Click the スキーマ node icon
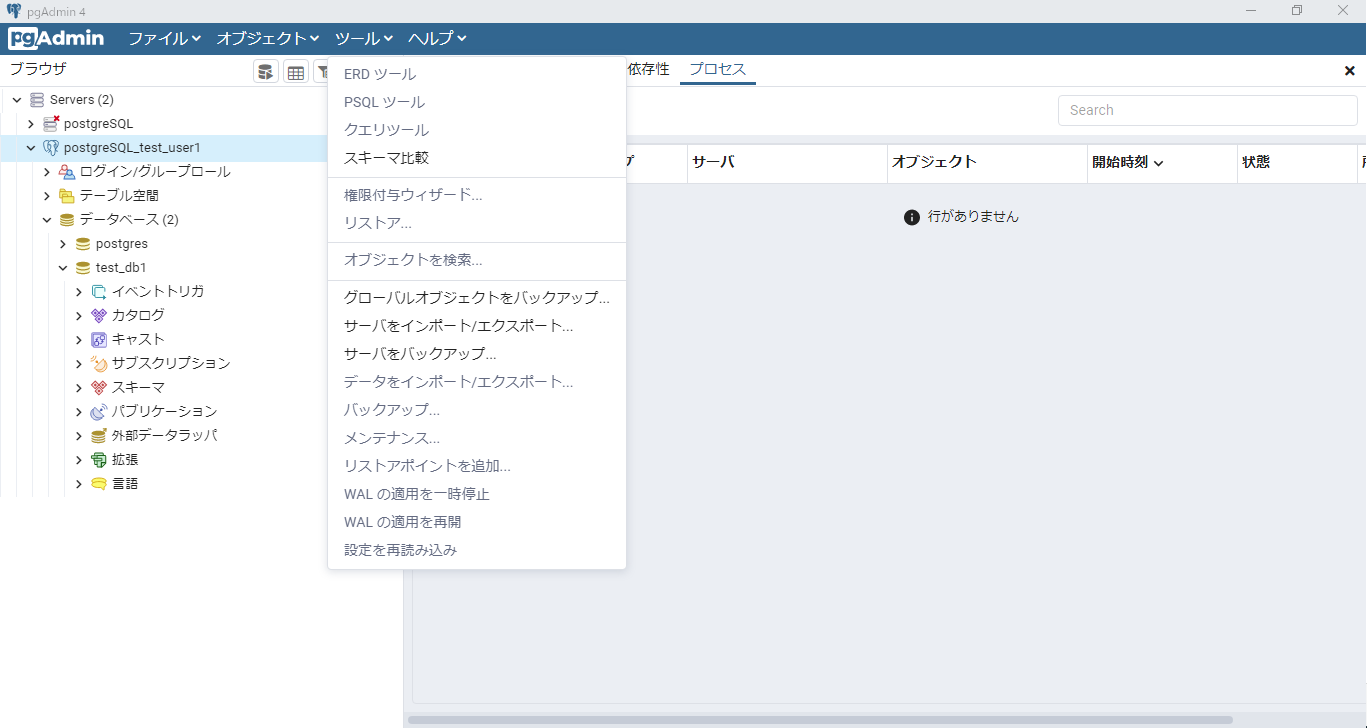The width and height of the screenshot is (1367, 728). 99,388
